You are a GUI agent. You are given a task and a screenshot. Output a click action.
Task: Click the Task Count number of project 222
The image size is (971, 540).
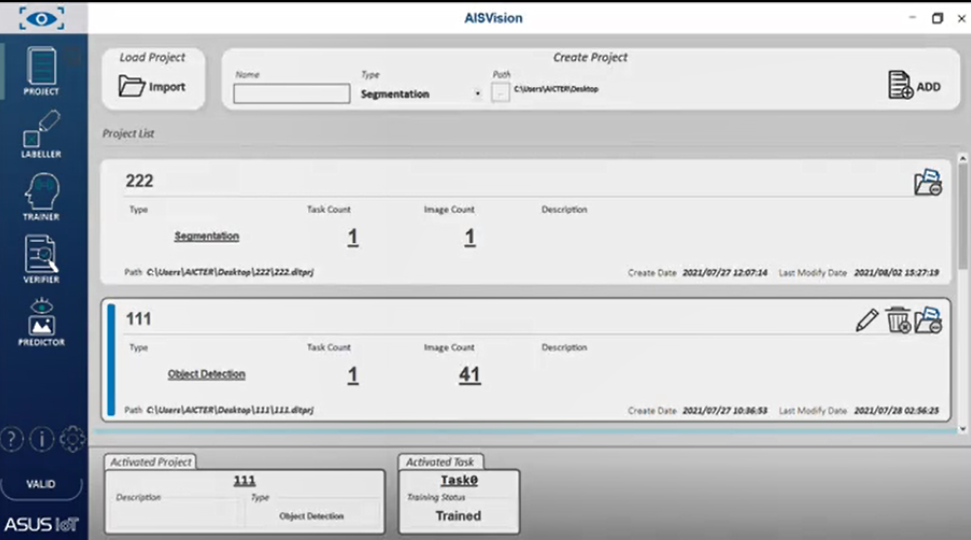coord(352,237)
